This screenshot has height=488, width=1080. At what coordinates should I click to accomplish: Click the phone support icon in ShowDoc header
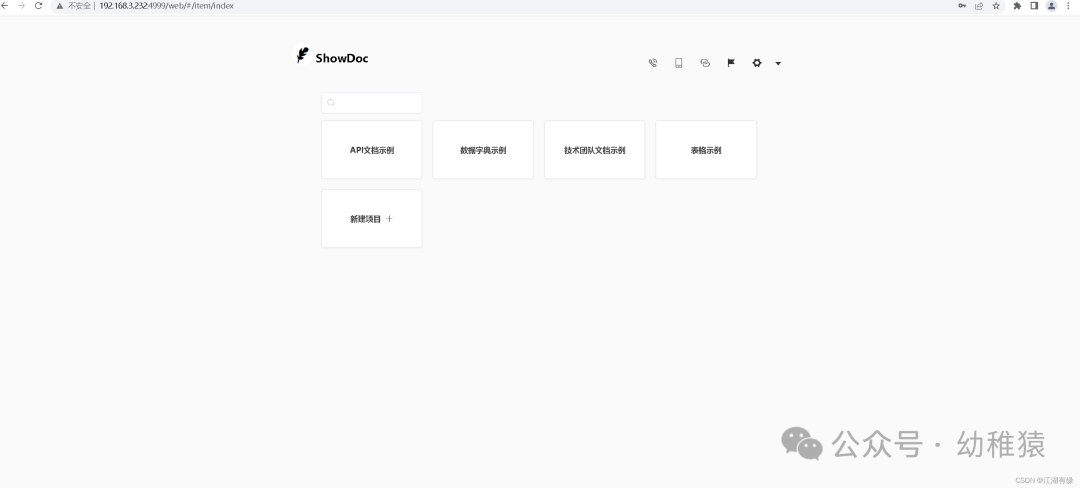click(x=653, y=63)
